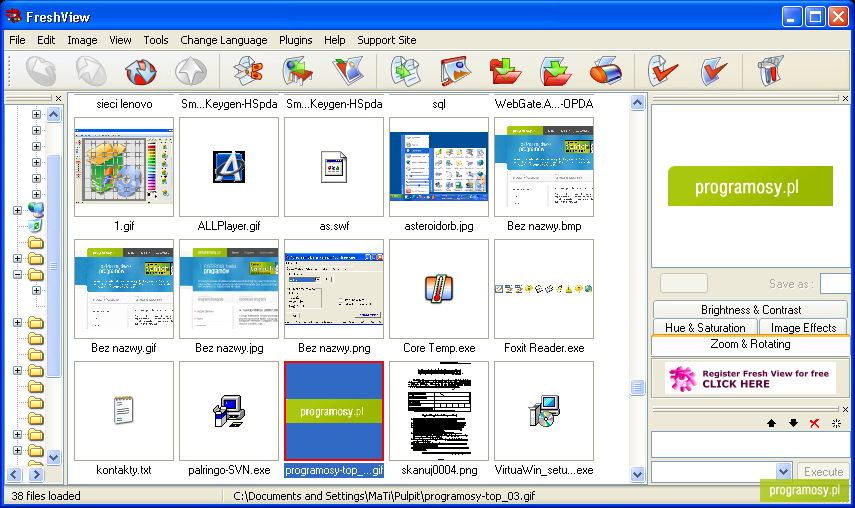This screenshot has width=855, height=508.
Task: Click the greyed Back arrow toolbar icon
Action: [x=41, y=71]
